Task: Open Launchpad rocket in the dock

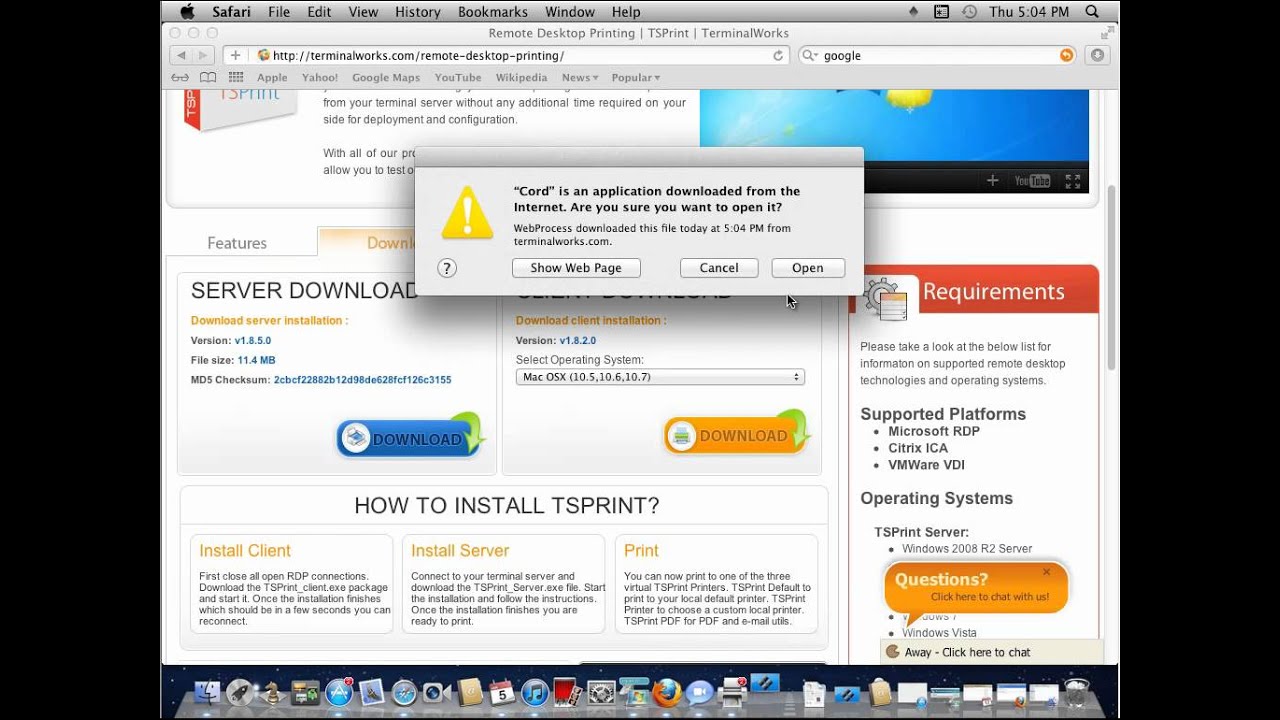Action: [240, 692]
